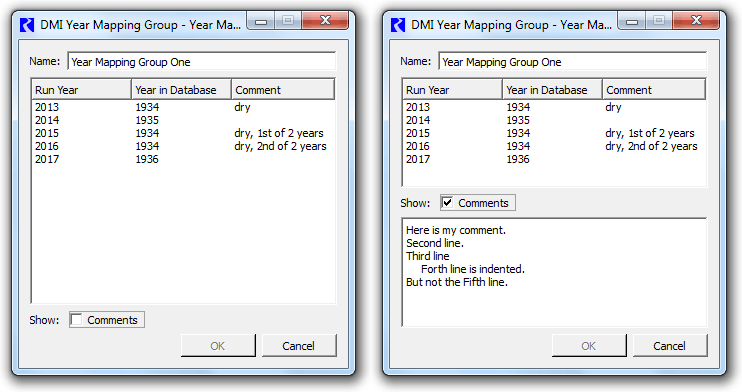Click database year 1936 cell in left window
The width and height of the screenshot is (742, 392).
(147, 159)
